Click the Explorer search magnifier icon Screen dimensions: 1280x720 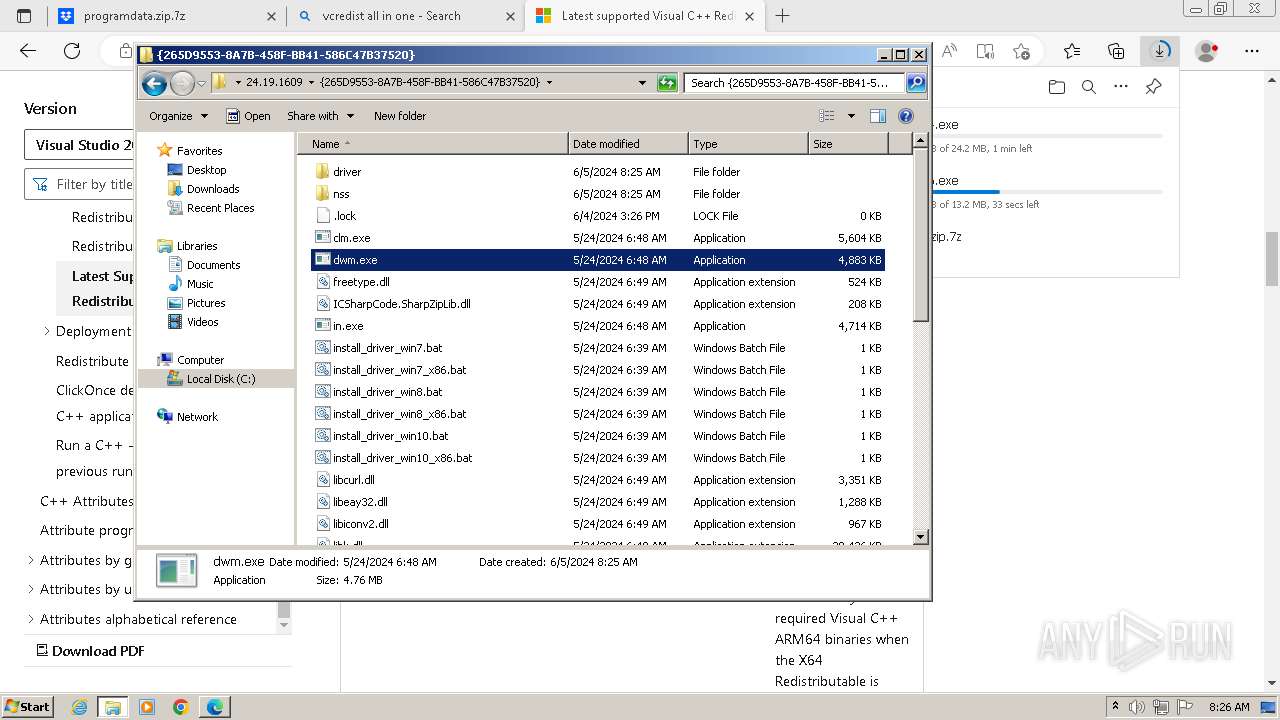pos(915,83)
